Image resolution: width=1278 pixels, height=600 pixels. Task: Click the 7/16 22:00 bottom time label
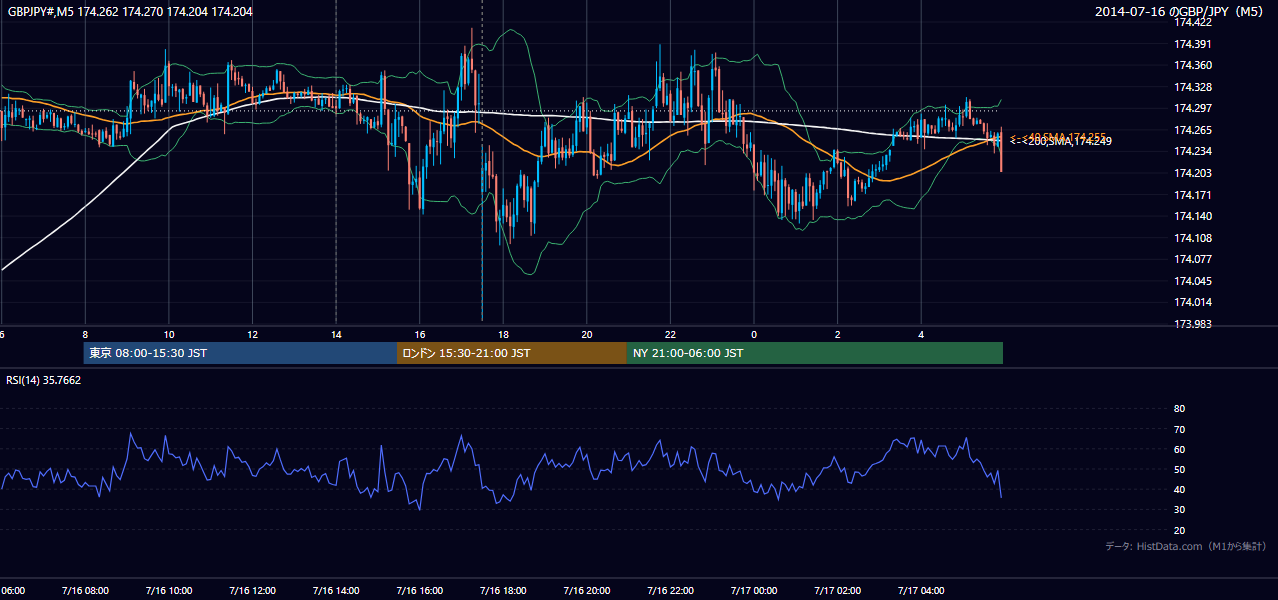coord(670,591)
